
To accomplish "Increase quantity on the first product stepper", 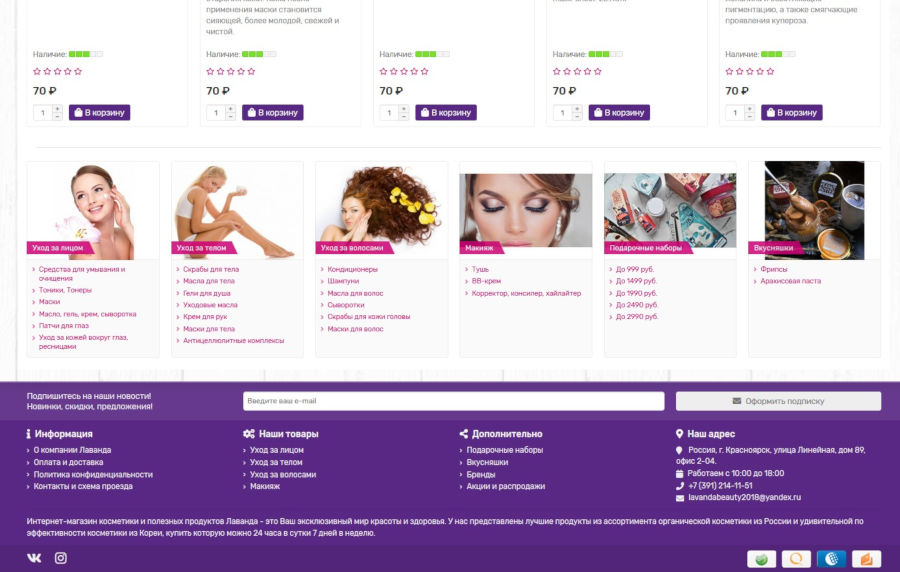I will point(57,108).
